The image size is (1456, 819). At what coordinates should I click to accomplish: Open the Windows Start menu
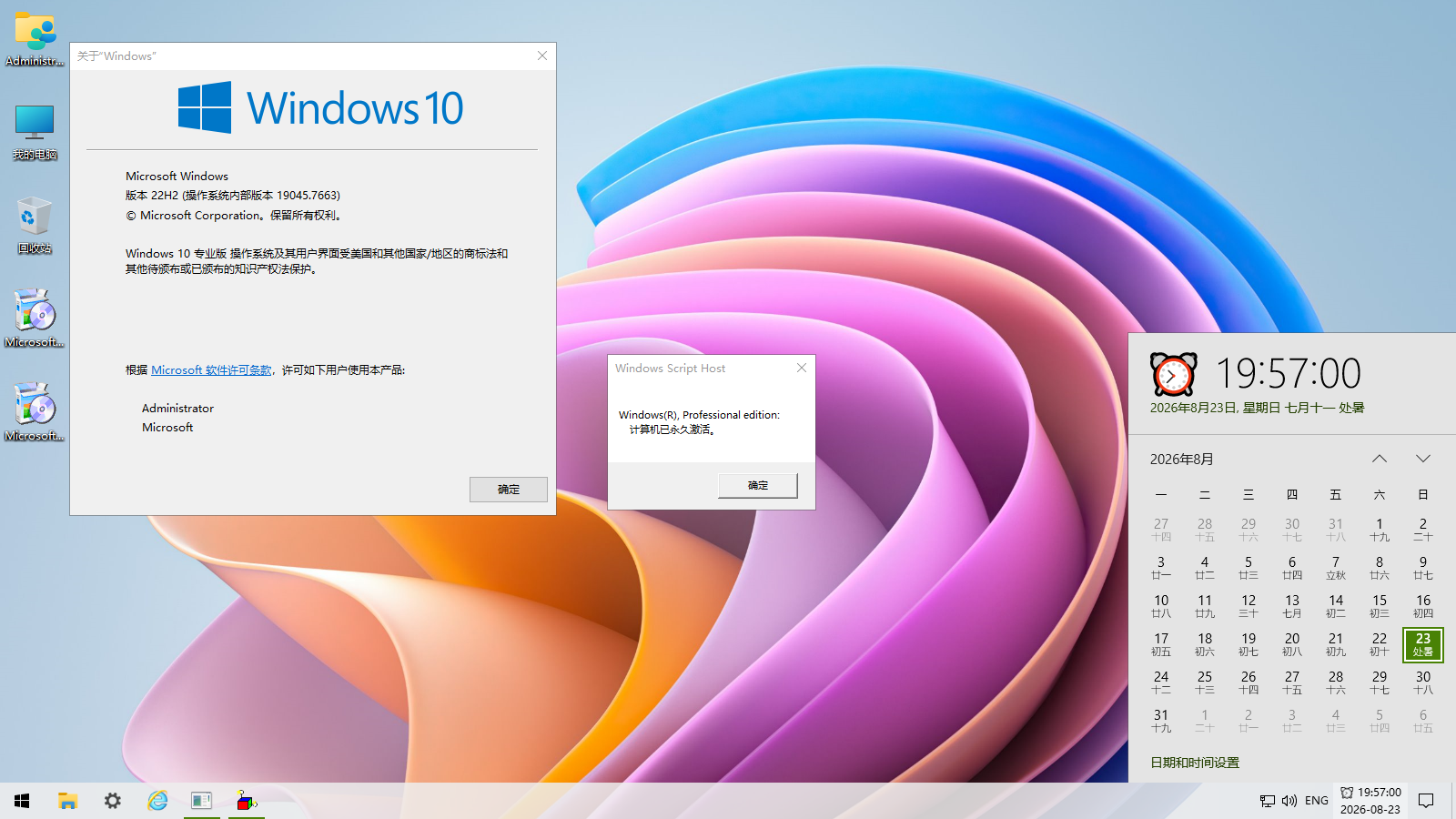point(22,801)
